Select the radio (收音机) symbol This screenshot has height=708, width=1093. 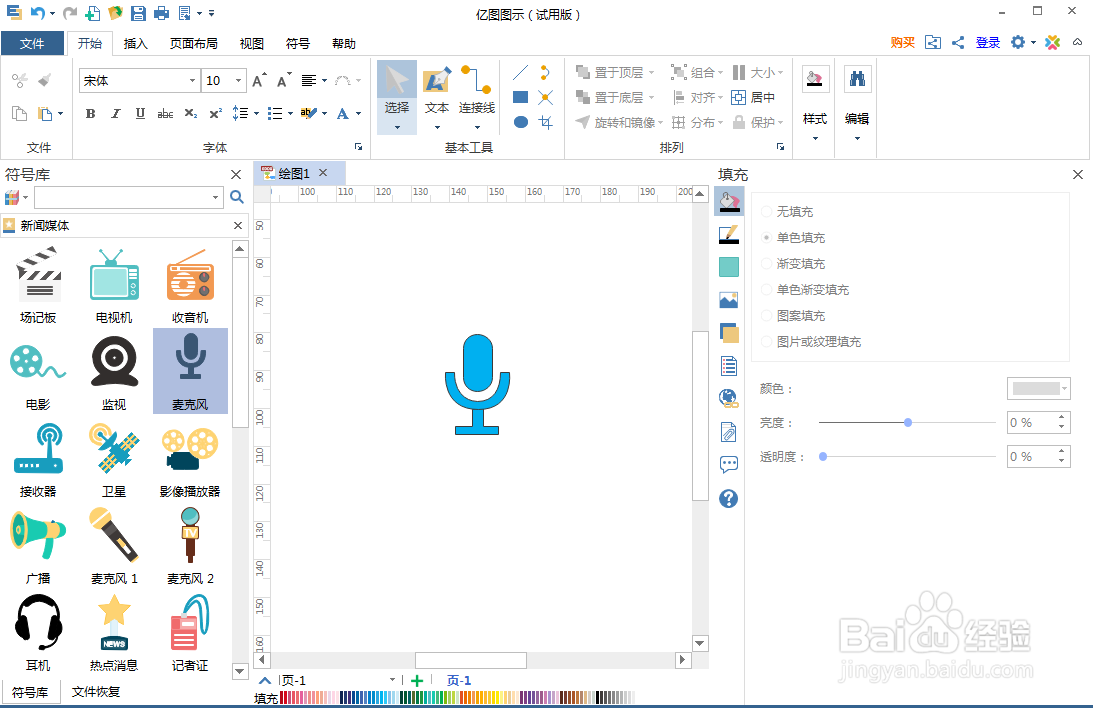pos(190,286)
